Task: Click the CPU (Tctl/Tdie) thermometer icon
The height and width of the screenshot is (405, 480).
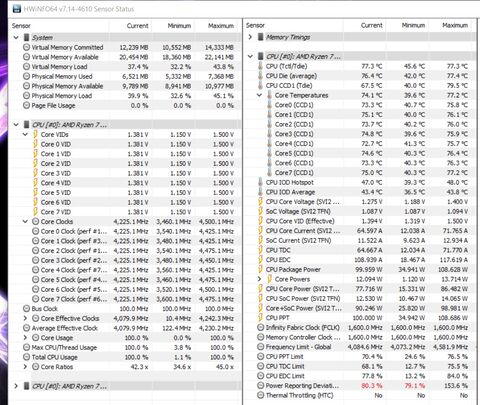Action: click(260, 66)
